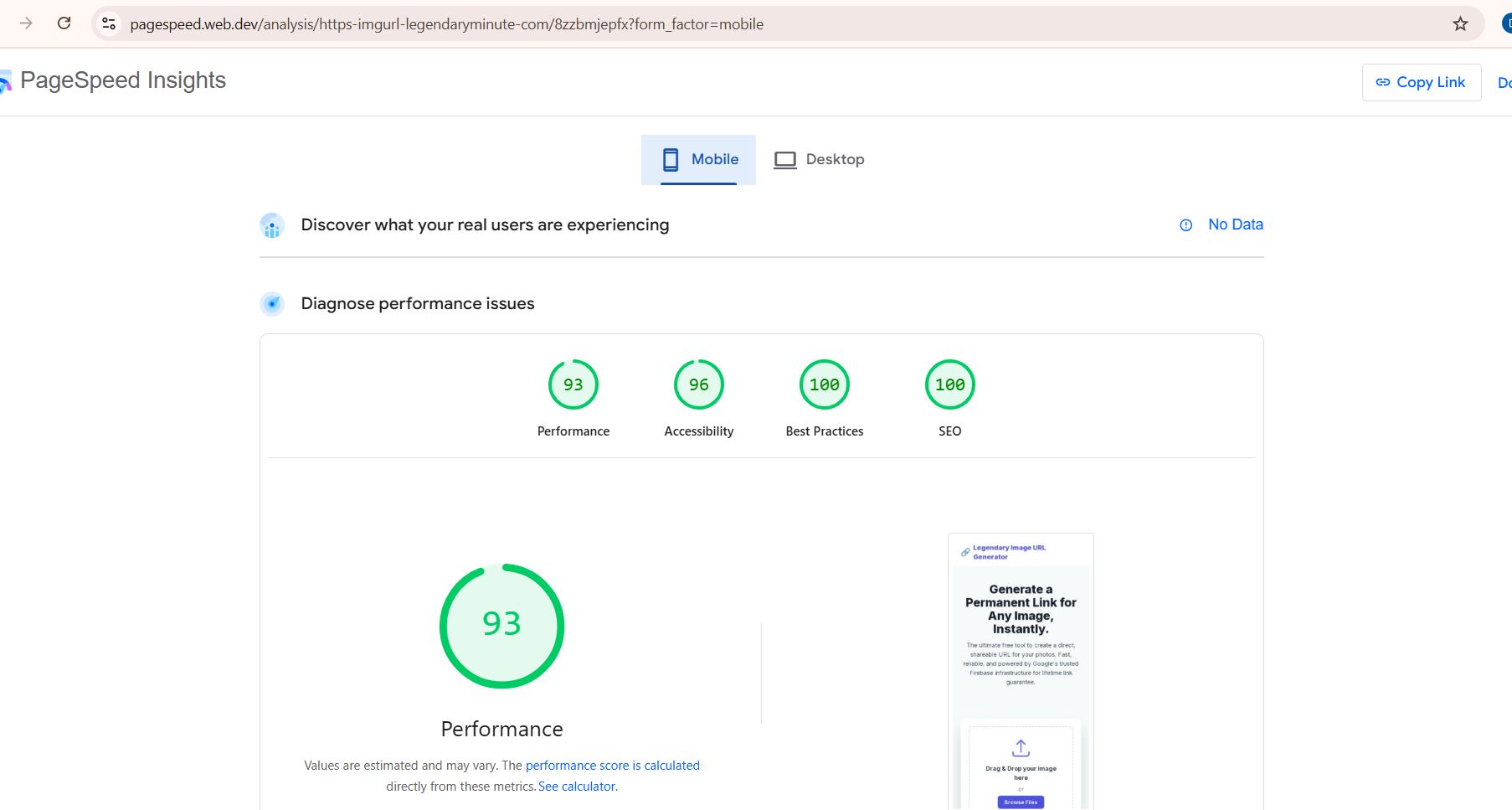Click the large Performance heading text
Screen dimensions: 1512x810
coord(502,729)
